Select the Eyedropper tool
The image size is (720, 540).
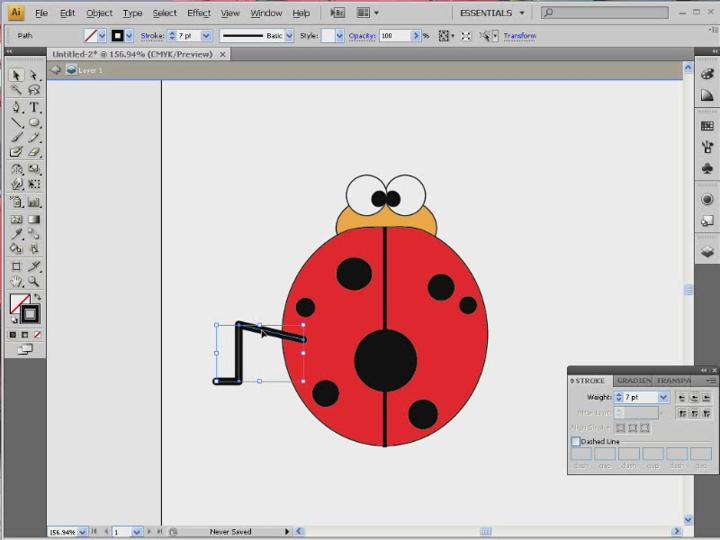pos(16,234)
